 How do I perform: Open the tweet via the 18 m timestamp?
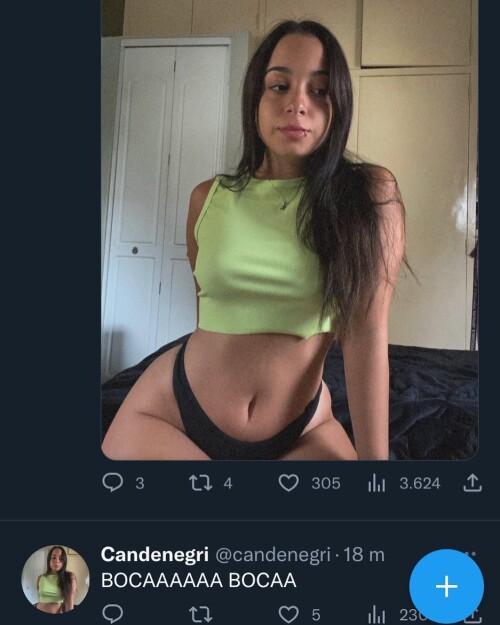[x=364, y=554]
